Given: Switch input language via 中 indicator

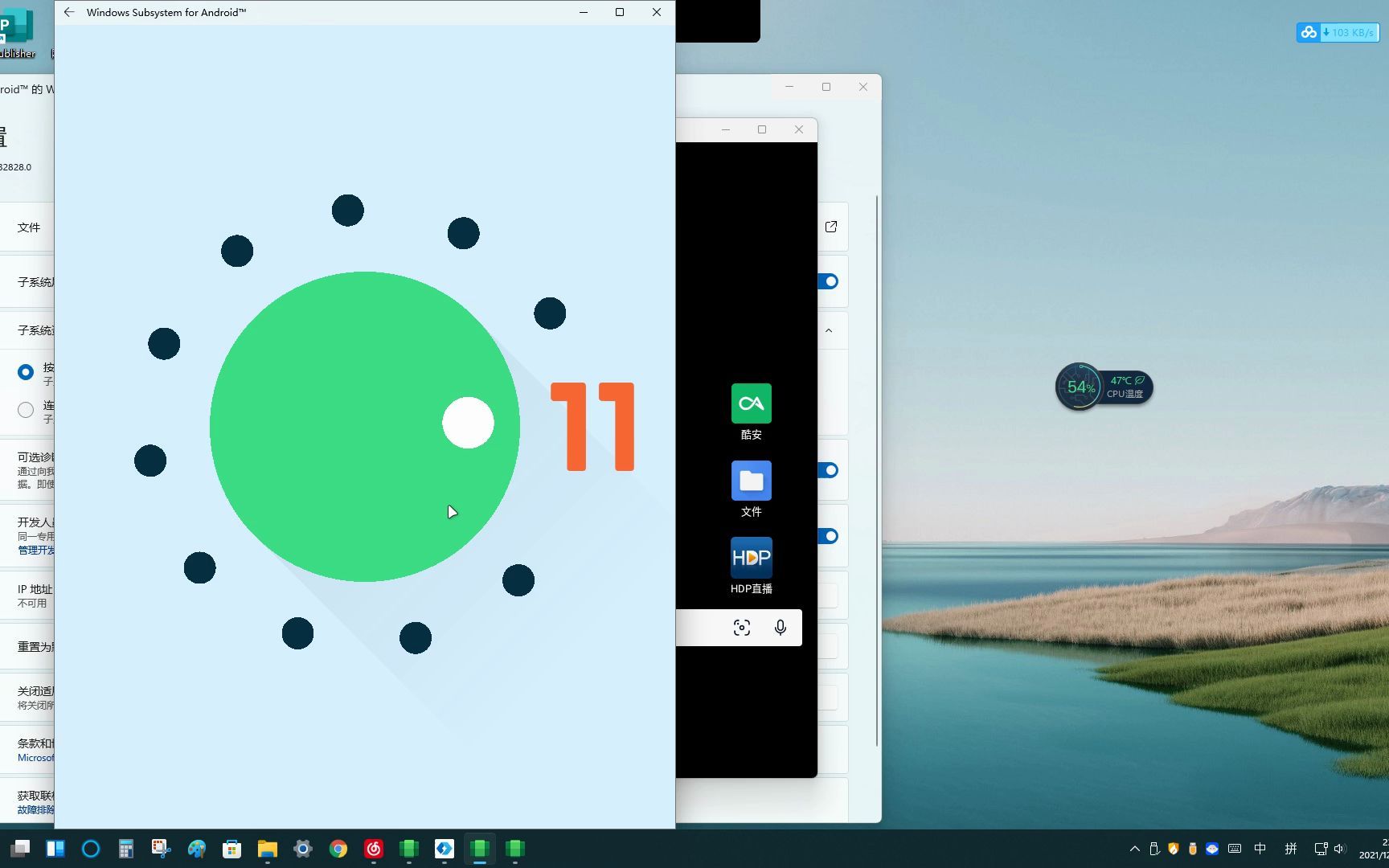Looking at the screenshot, I should [1260, 849].
